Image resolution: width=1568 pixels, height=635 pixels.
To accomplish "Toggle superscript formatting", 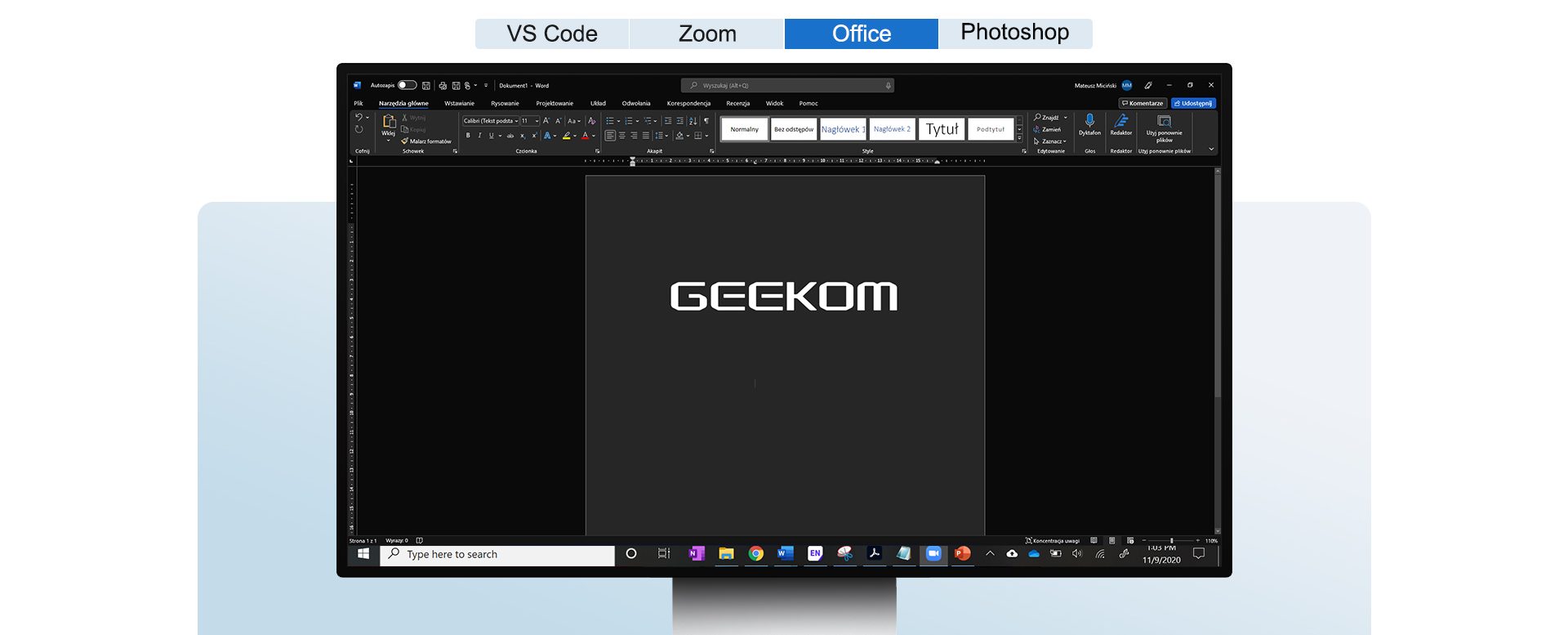I will [x=534, y=136].
